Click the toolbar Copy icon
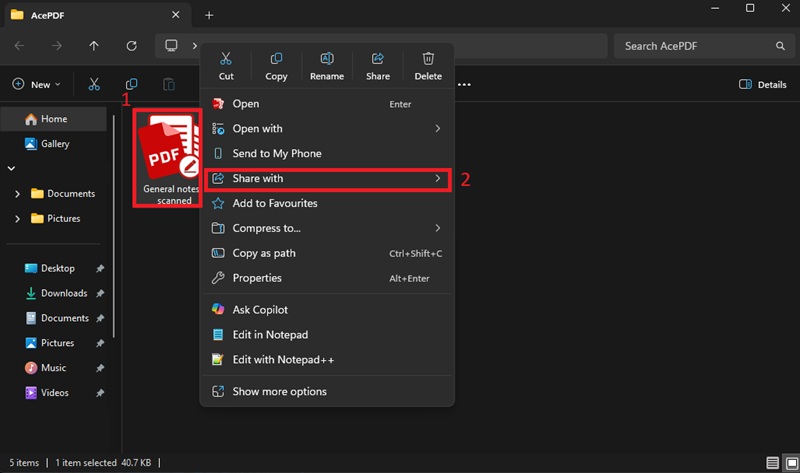 click(x=132, y=84)
